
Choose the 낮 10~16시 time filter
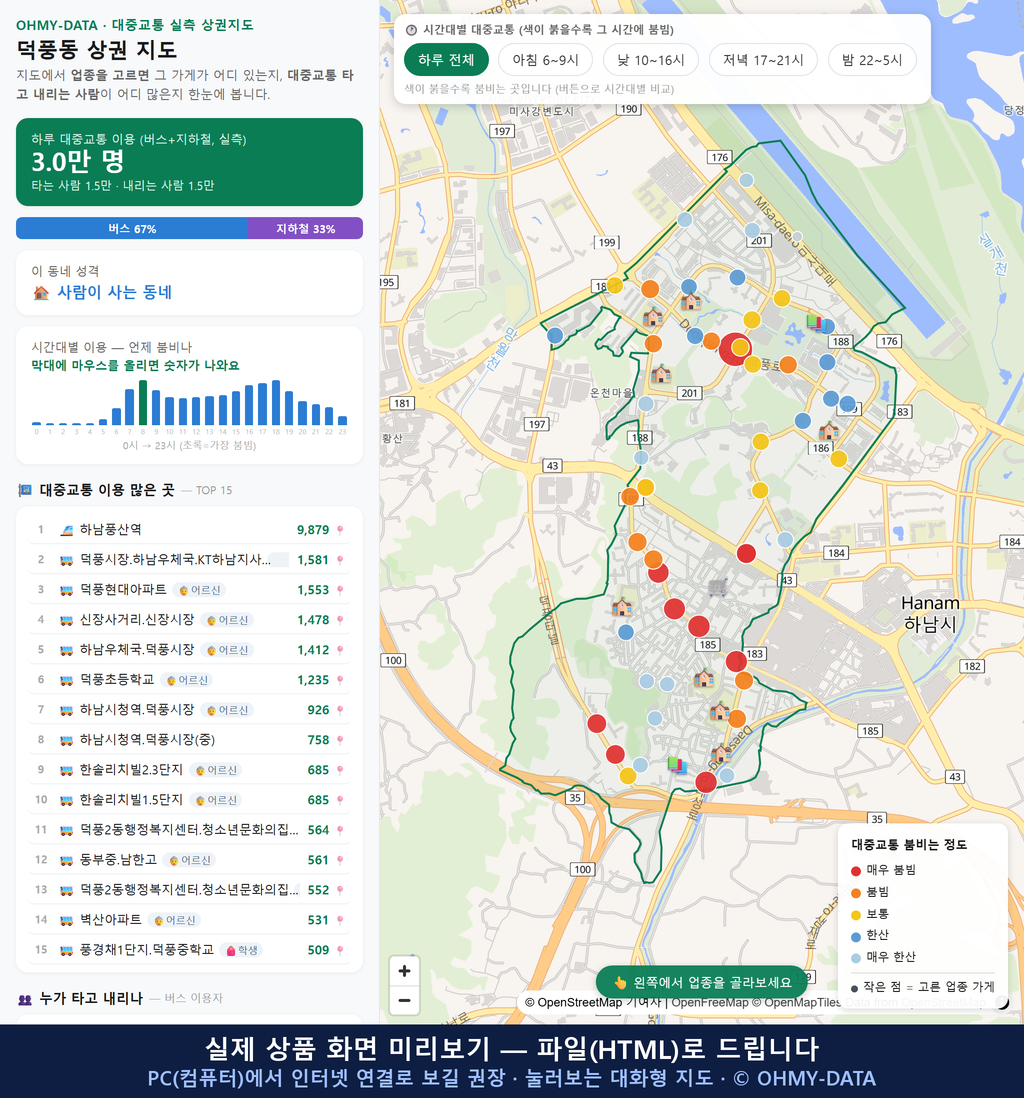click(651, 60)
